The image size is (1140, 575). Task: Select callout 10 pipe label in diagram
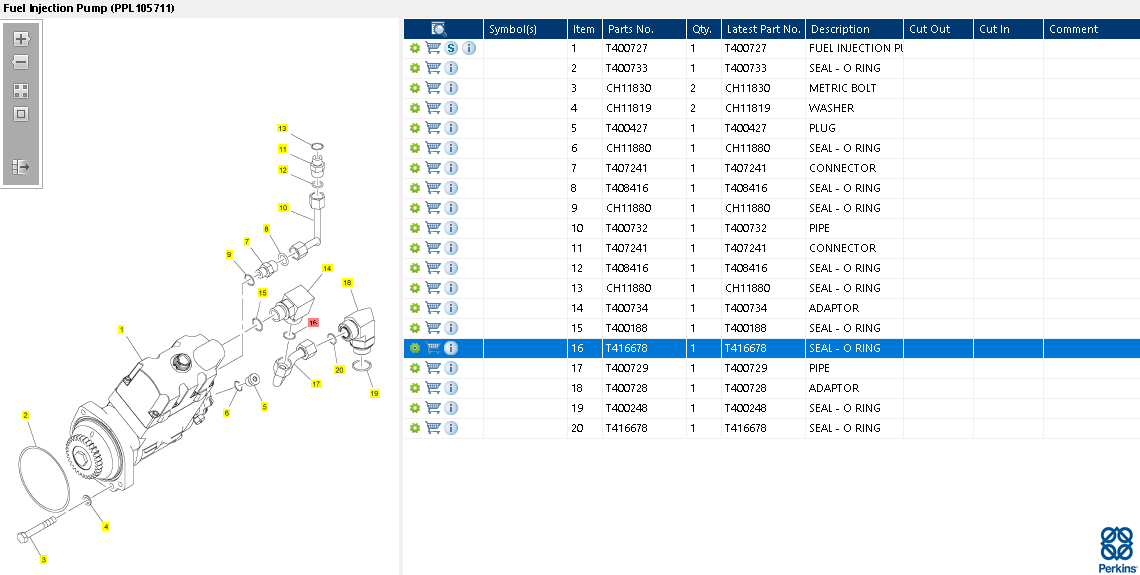[x=284, y=208]
